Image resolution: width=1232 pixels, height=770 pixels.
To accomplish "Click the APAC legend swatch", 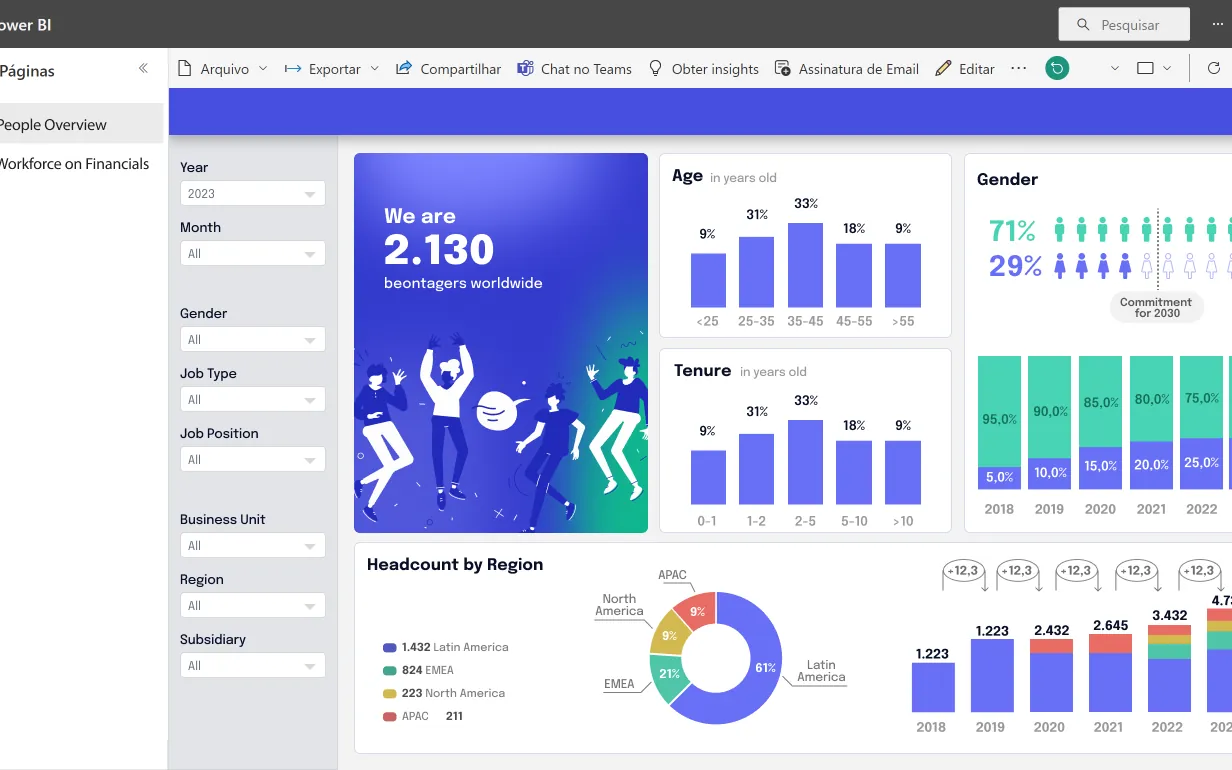I will pyautogui.click(x=390, y=716).
